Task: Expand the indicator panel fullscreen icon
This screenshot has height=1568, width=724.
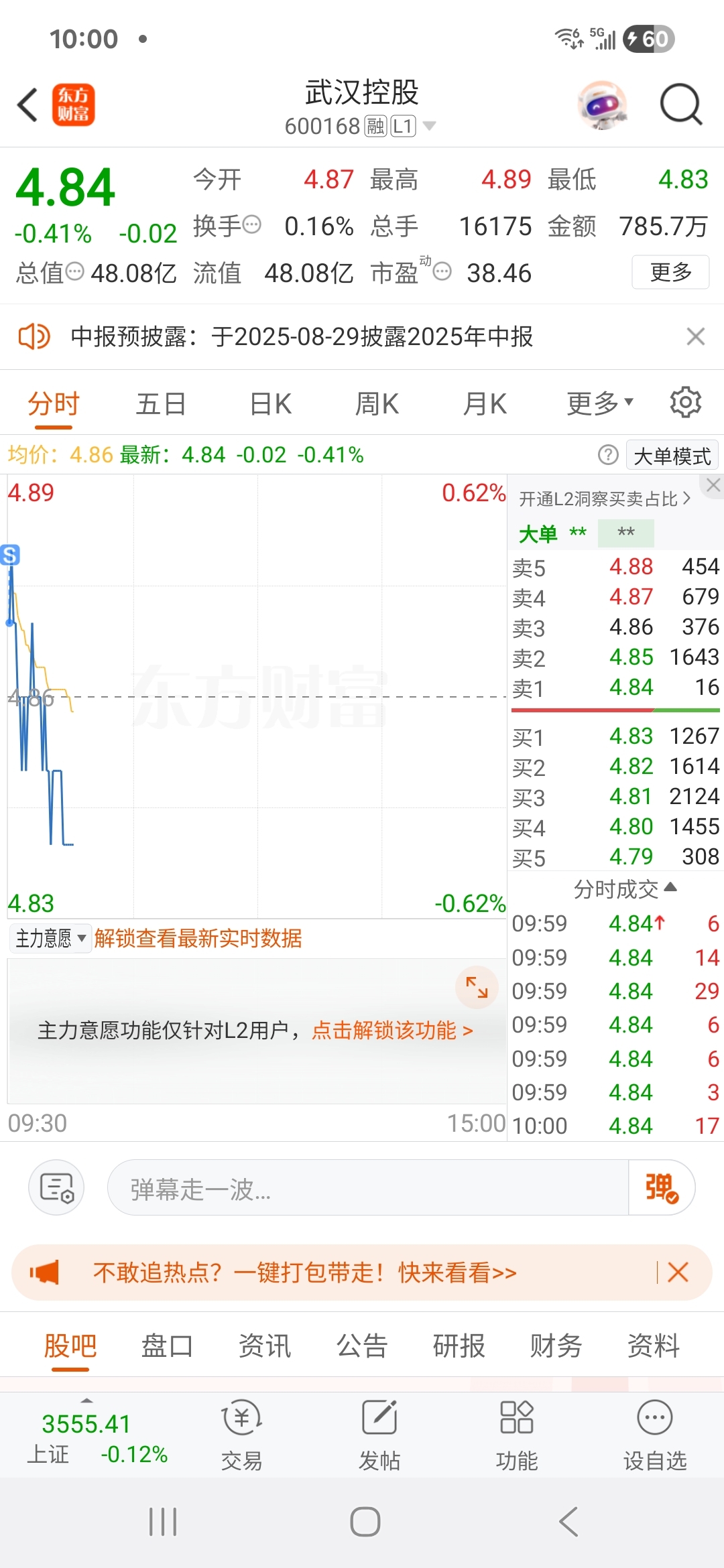Action: (477, 987)
